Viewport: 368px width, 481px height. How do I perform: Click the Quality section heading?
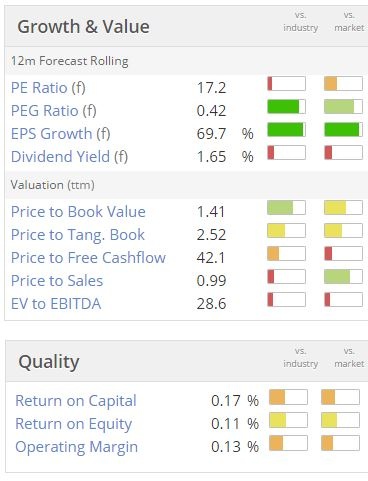[x=49, y=362]
